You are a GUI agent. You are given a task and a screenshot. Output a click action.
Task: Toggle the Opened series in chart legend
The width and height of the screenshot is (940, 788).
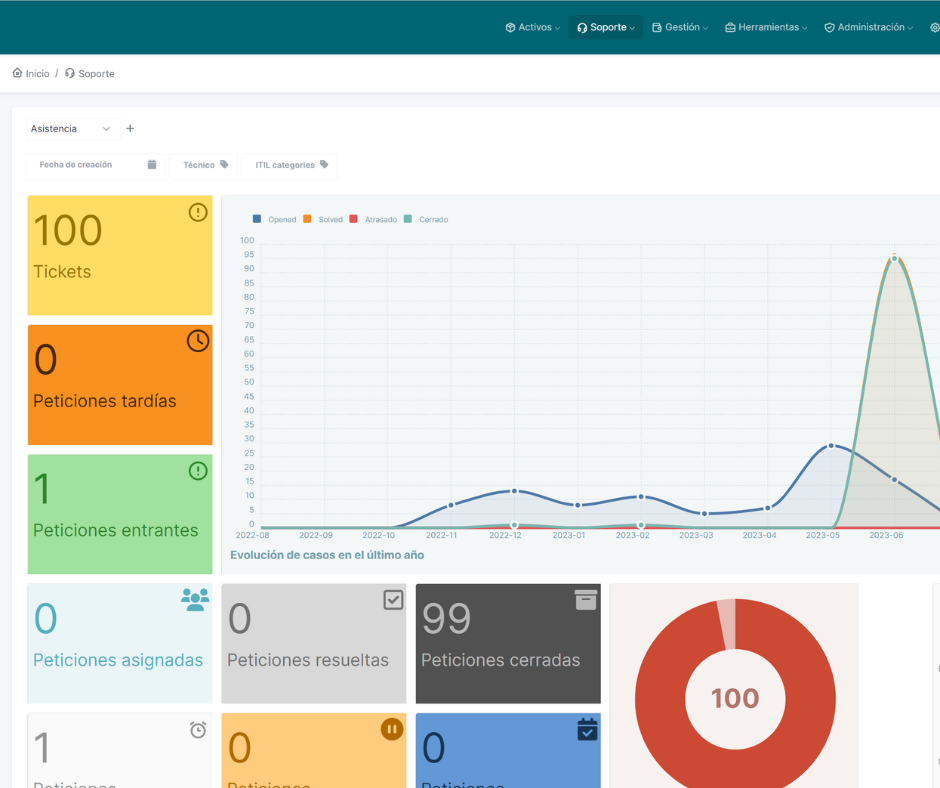[275, 219]
